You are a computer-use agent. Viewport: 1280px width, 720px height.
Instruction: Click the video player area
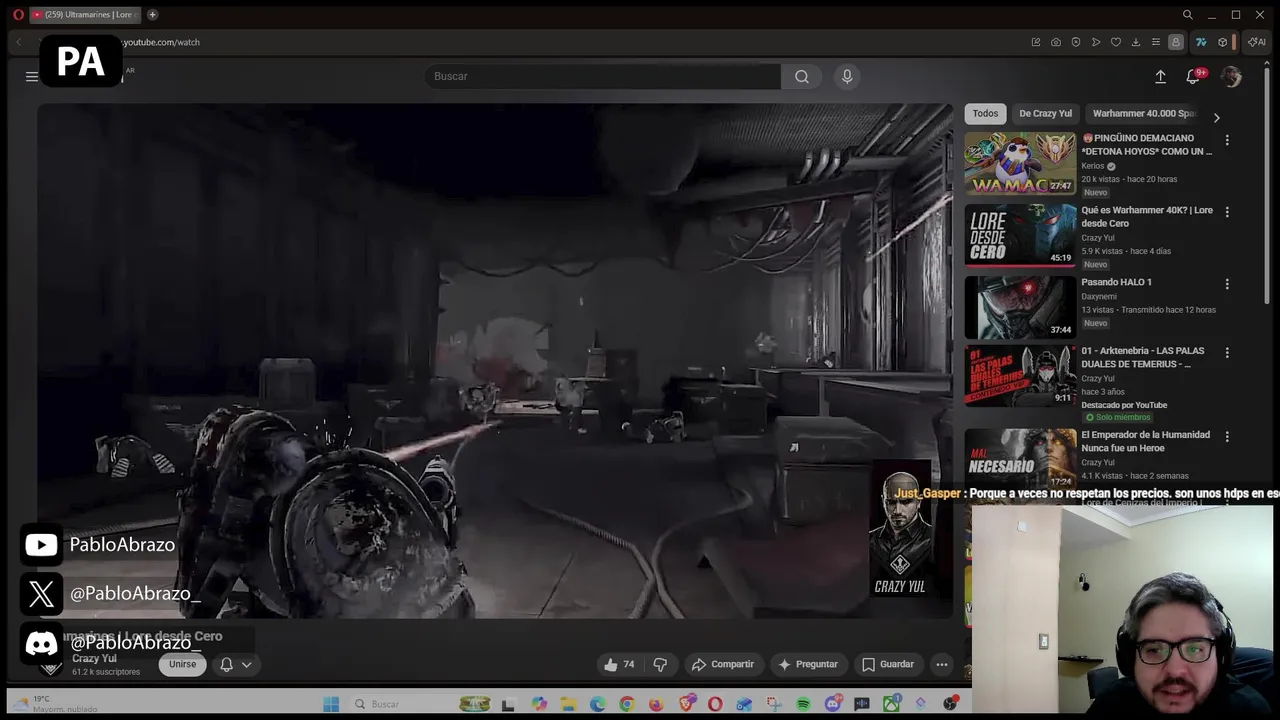pyautogui.click(x=495, y=360)
